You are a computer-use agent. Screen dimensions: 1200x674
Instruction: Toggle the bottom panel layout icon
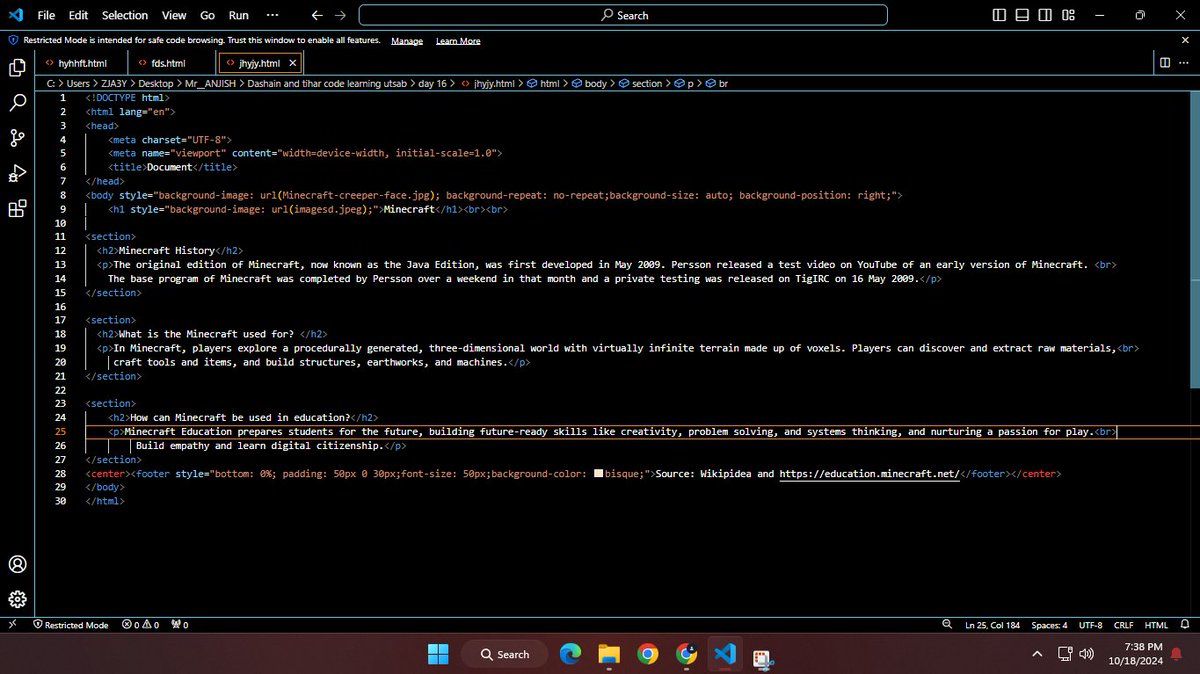pyautogui.click(x=1022, y=15)
